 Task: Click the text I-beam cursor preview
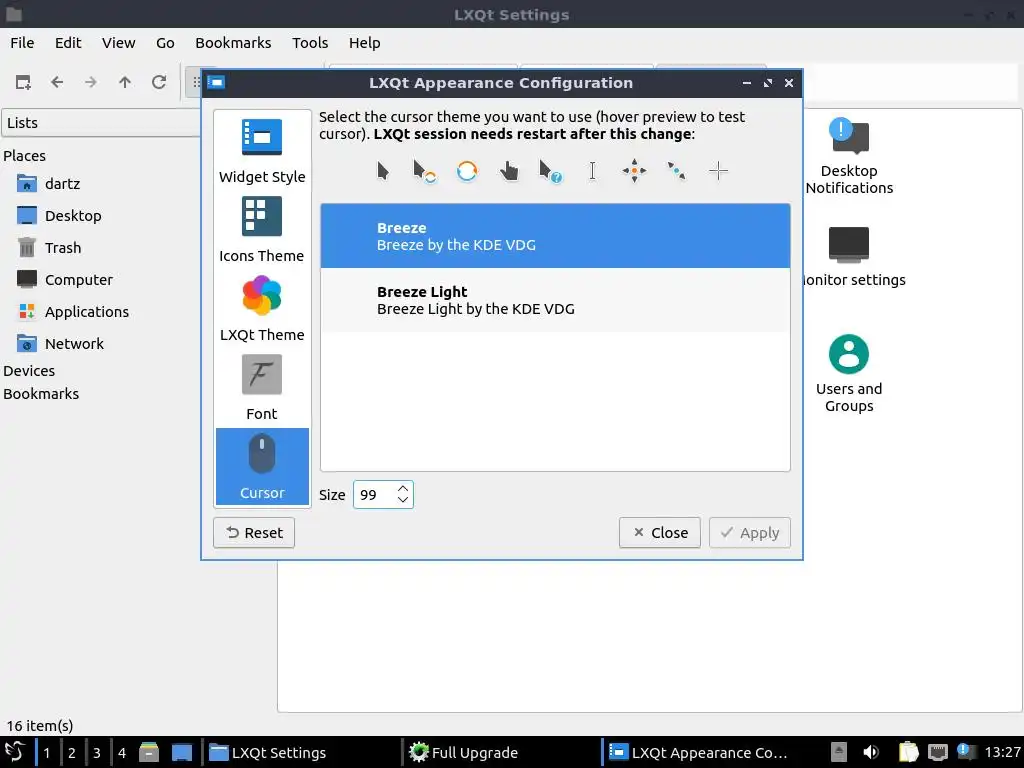592,171
